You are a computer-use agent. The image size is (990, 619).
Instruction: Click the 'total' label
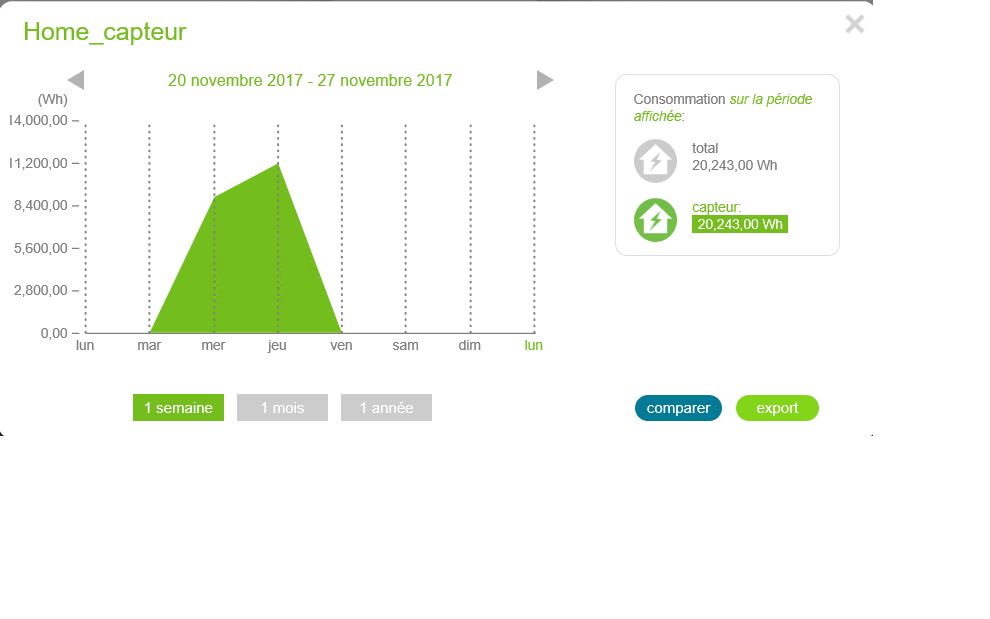point(705,148)
